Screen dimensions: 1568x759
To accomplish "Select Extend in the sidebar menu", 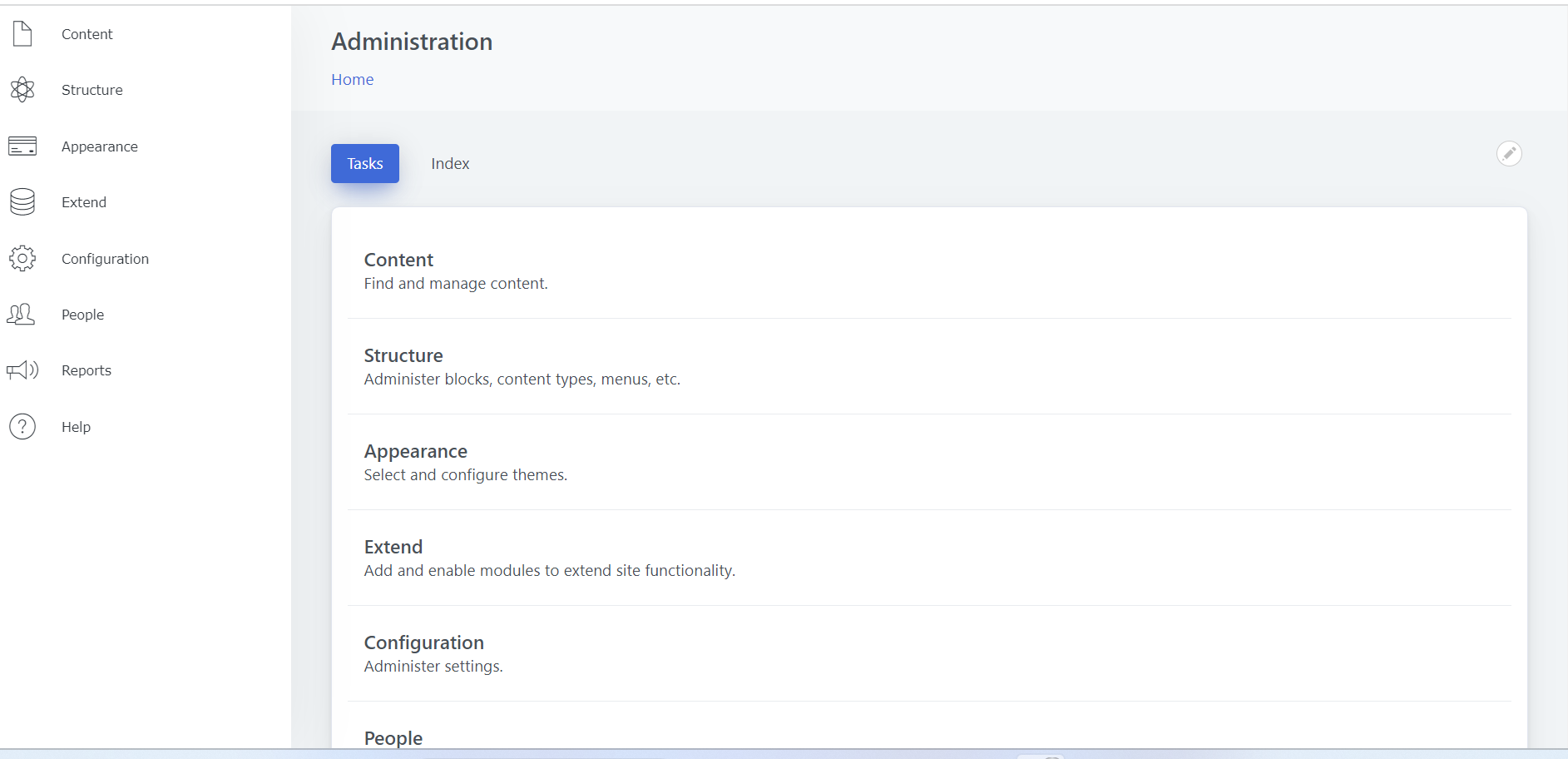I will tap(84, 202).
